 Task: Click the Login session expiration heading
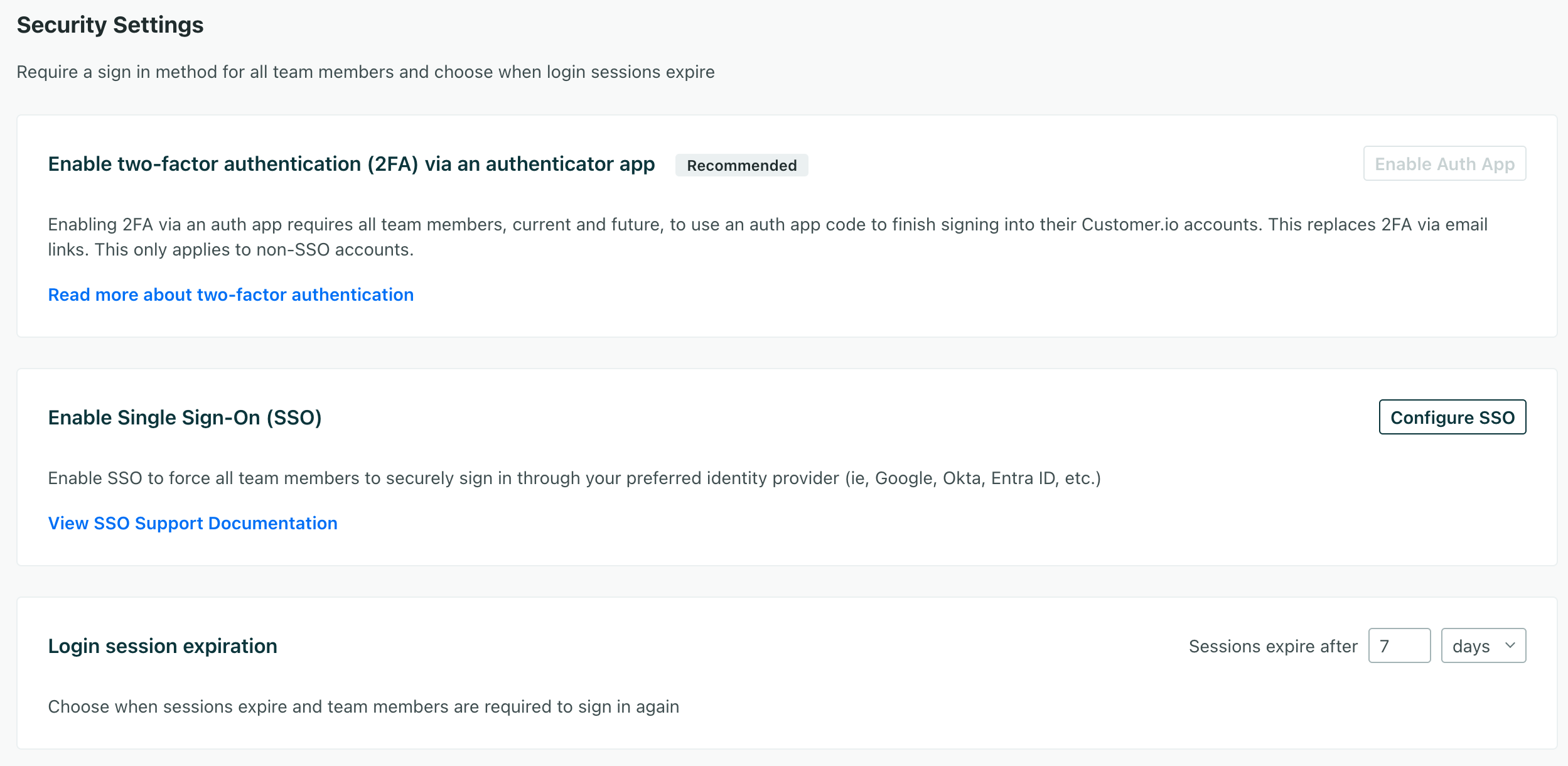163,647
